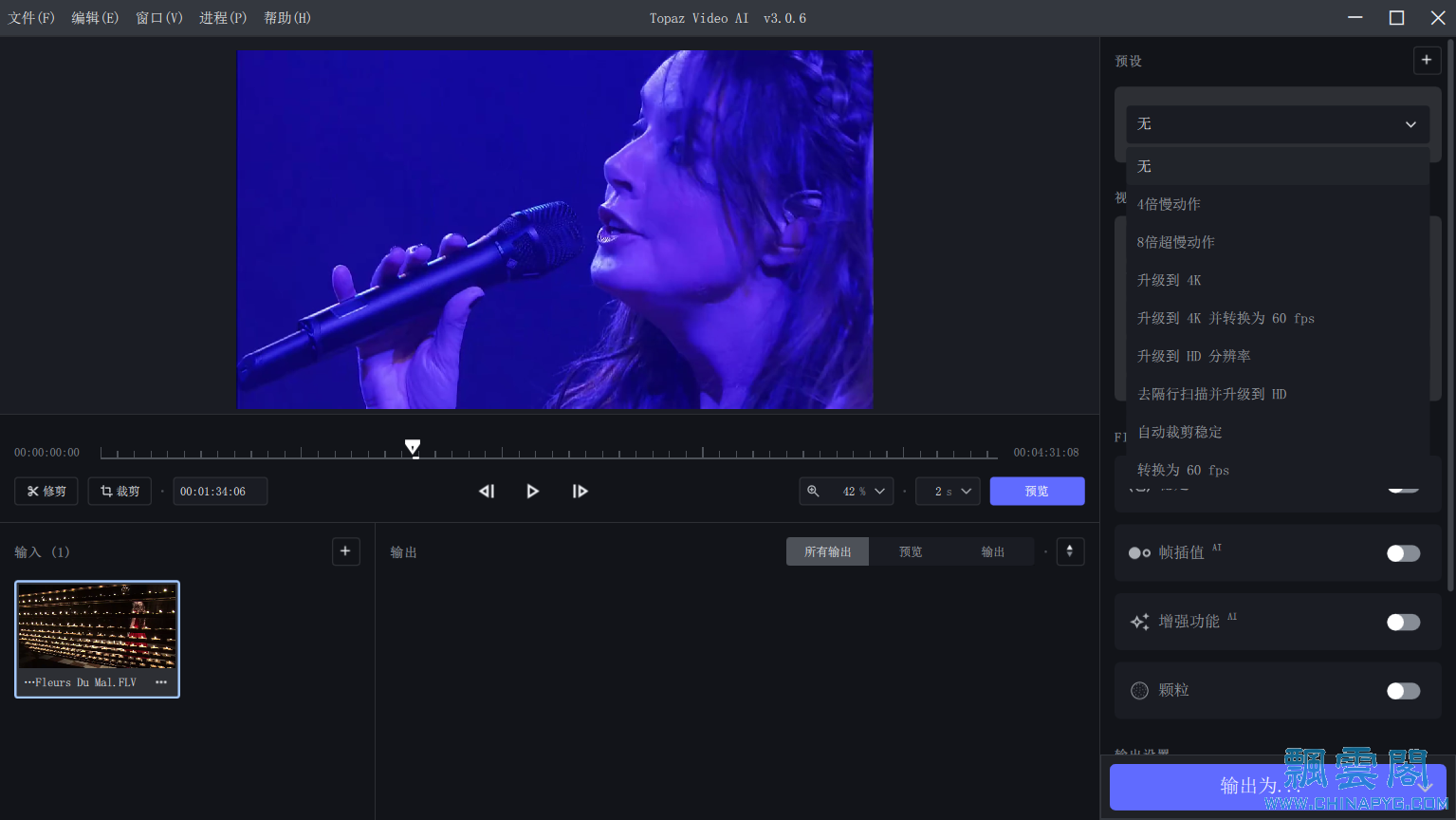Screen dimensions: 1456x820
Task: Click the scissors icon in 修剪
Action: 33,492
